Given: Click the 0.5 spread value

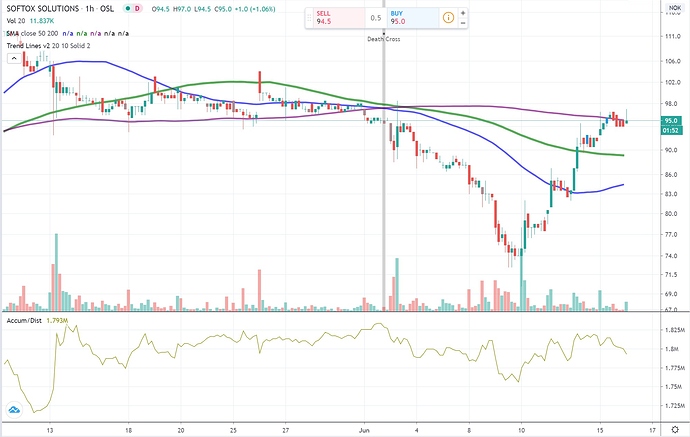Looking at the screenshot, I should click(376, 18).
